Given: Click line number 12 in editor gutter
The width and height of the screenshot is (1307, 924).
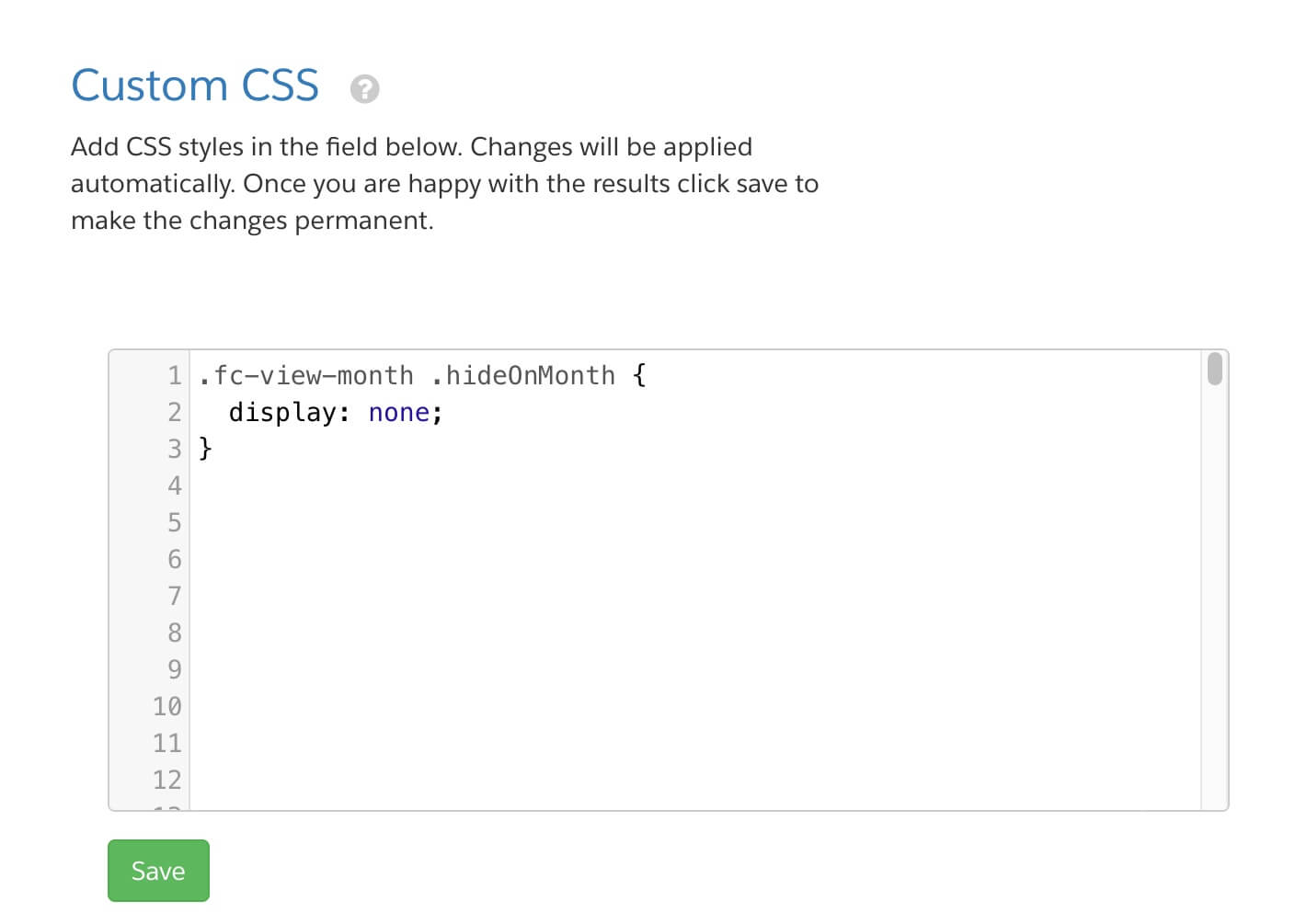Looking at the screenshot, I should pyautogui.click(x=166, y=780).
